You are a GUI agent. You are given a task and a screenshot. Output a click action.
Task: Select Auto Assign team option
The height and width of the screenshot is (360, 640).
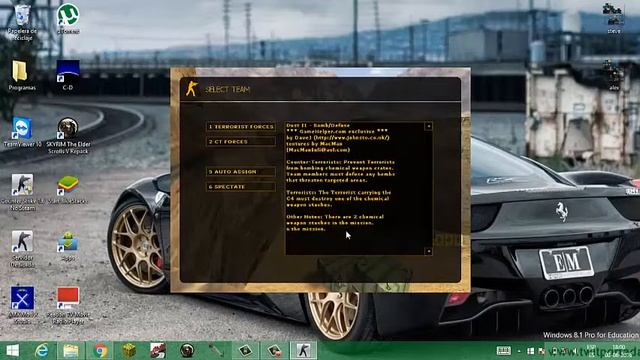click(x=241, y=172)
